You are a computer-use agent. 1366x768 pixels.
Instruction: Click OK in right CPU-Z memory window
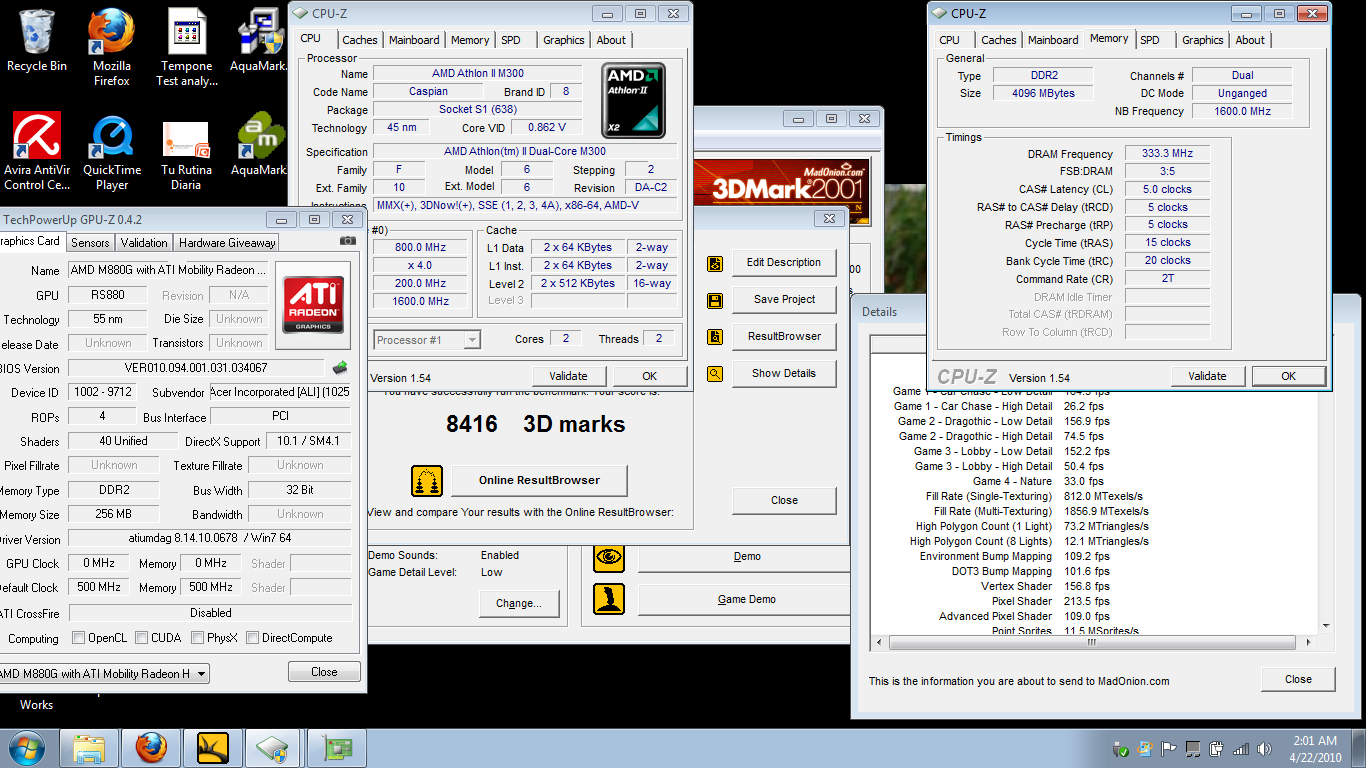pos(1288,376)
